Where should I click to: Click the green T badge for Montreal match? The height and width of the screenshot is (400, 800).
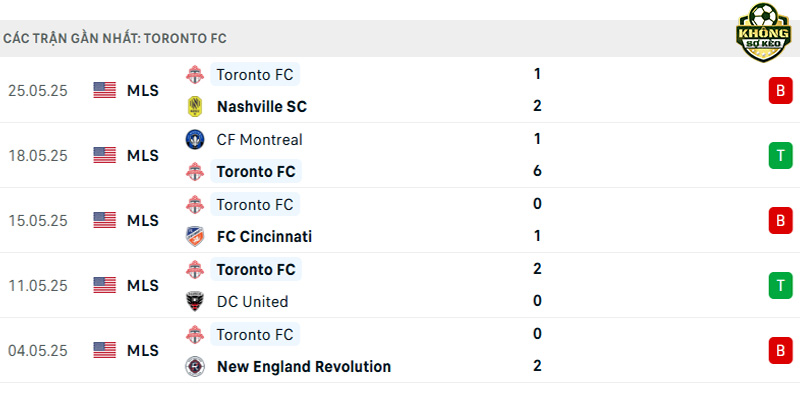[x=780, y=155]
